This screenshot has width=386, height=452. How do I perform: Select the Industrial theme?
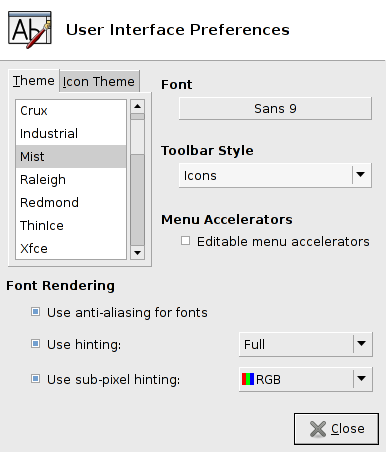pos(71,134)
